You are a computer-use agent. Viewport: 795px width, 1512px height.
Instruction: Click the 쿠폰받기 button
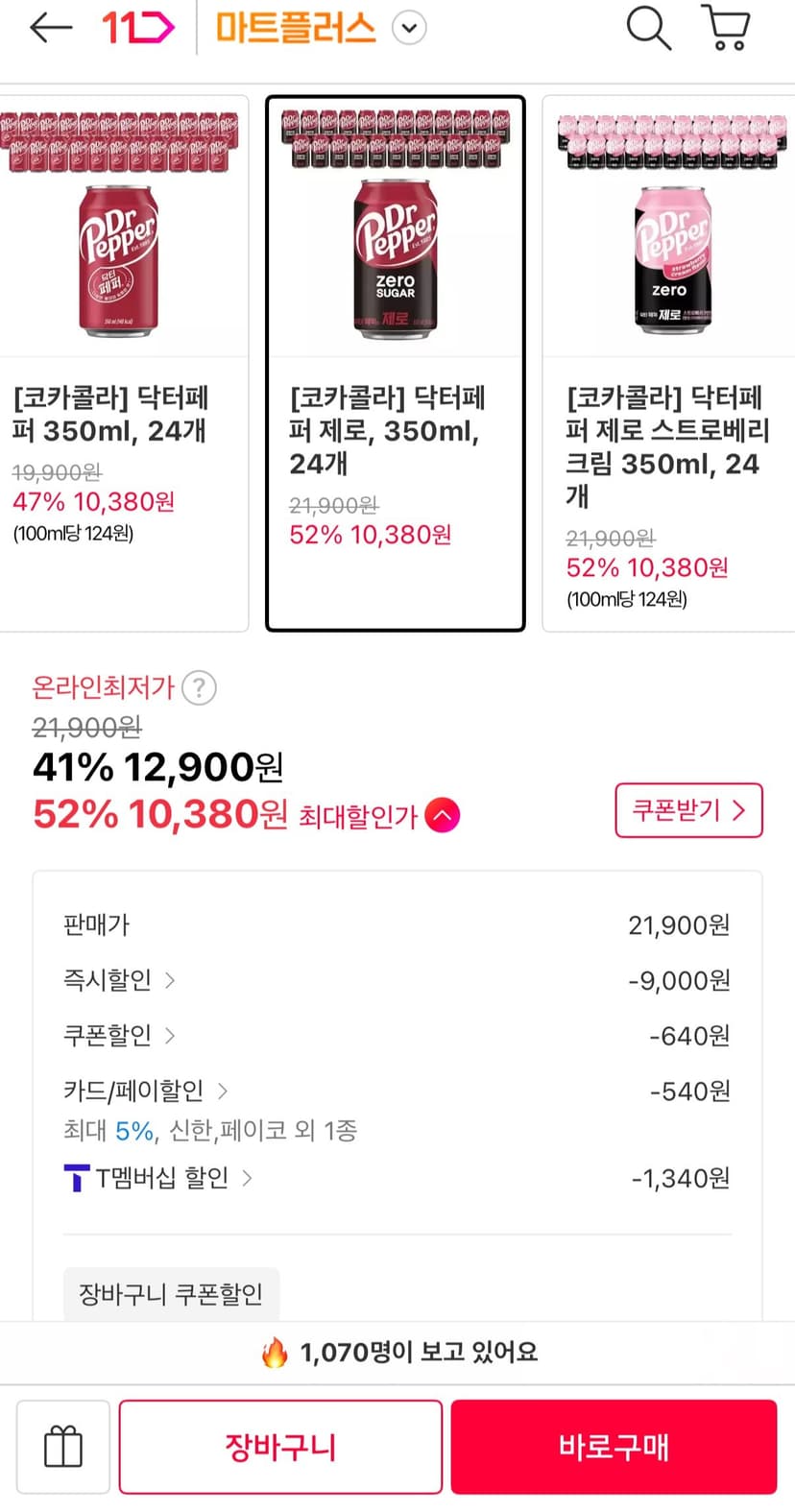tap(689, 810)
